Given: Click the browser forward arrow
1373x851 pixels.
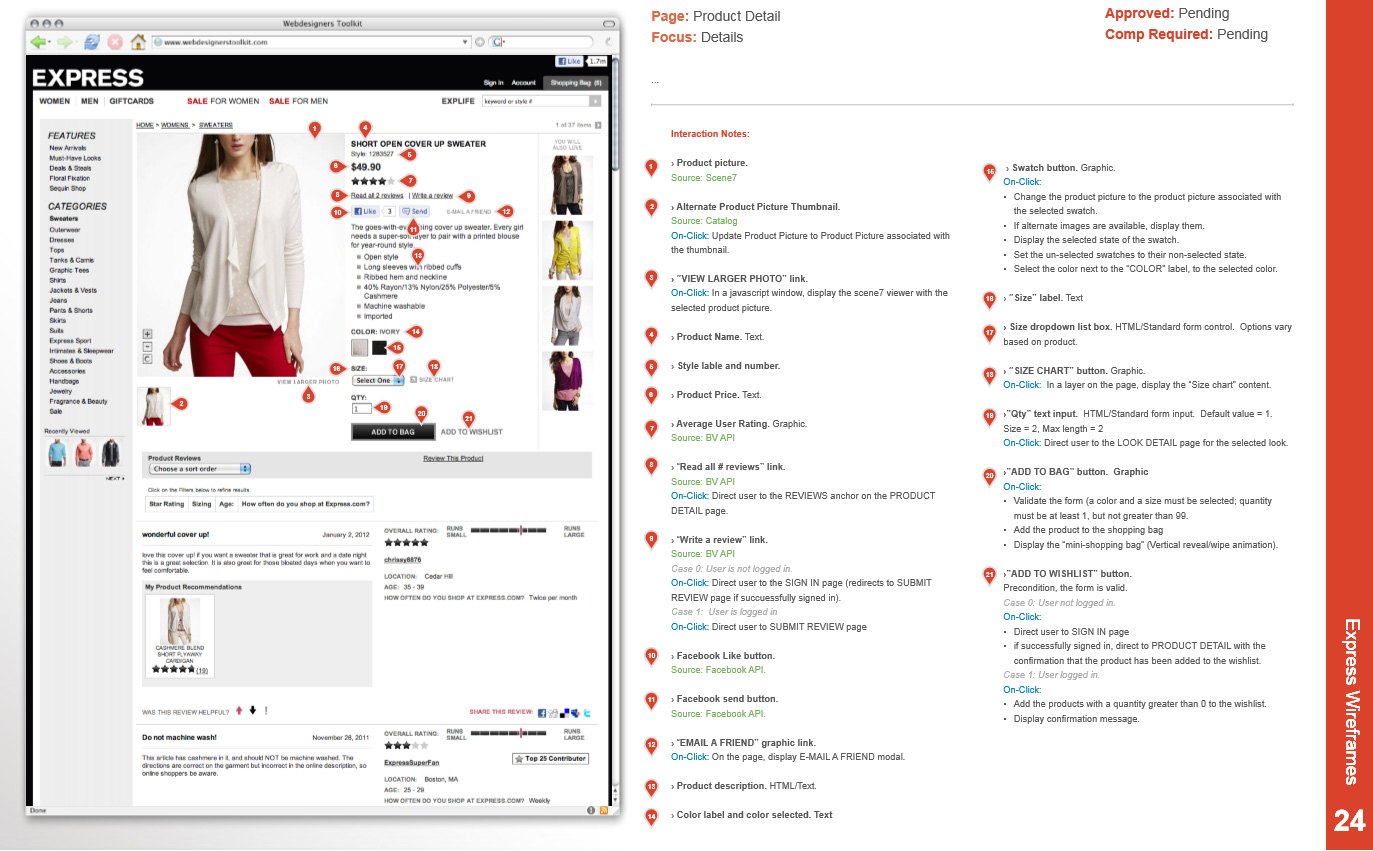Looking at the screenshot, I should point(64,42).
